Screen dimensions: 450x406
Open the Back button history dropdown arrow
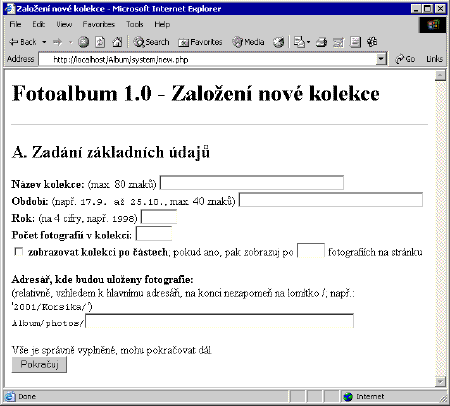pyautogui.click(x=44, y=42)
